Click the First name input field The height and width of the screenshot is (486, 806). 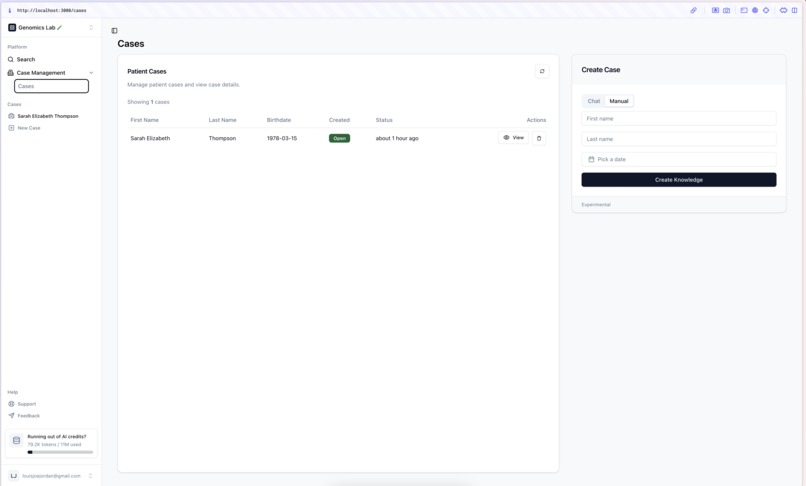pyautogui.click(x=679, y=119)
